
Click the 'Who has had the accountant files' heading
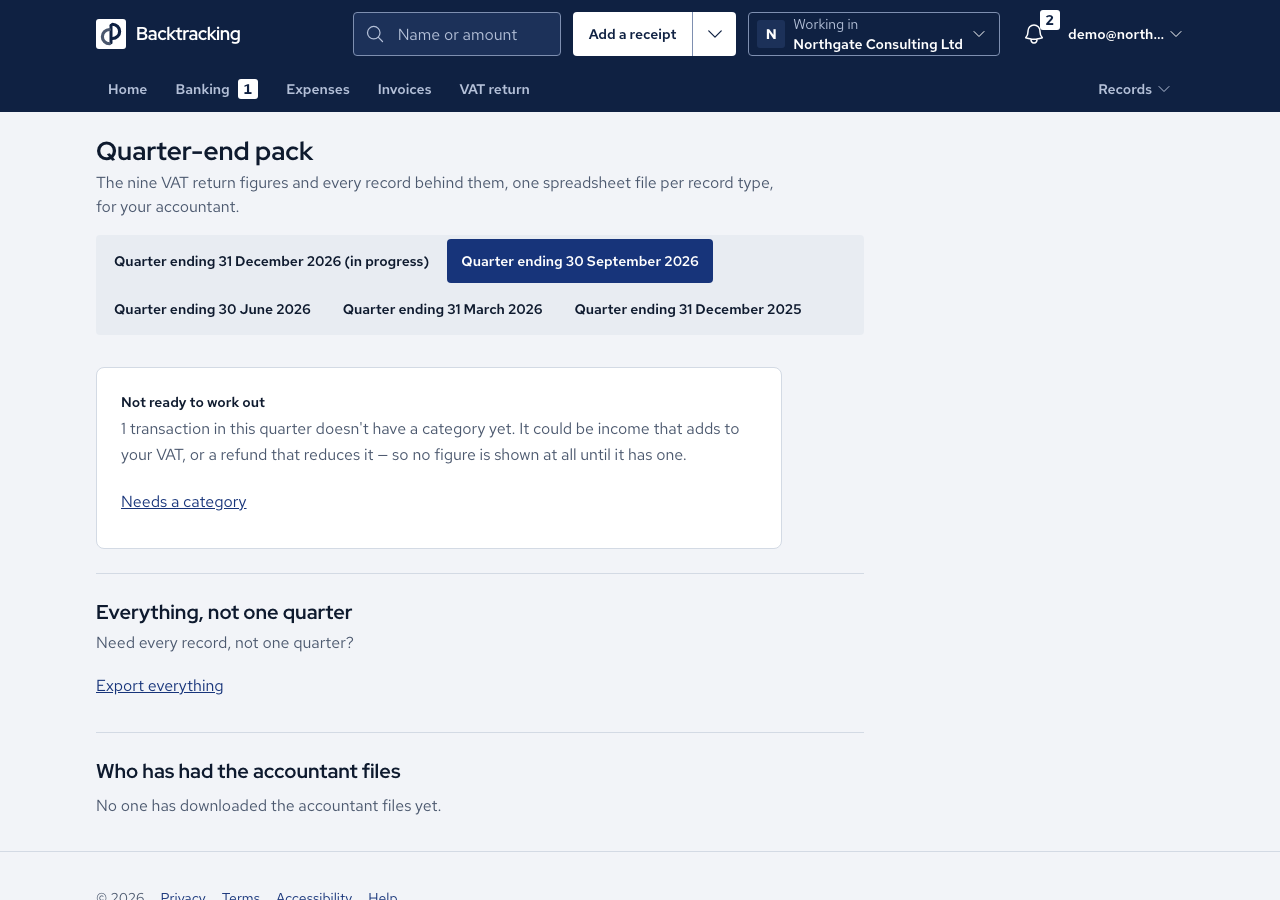tap(248, 771)
